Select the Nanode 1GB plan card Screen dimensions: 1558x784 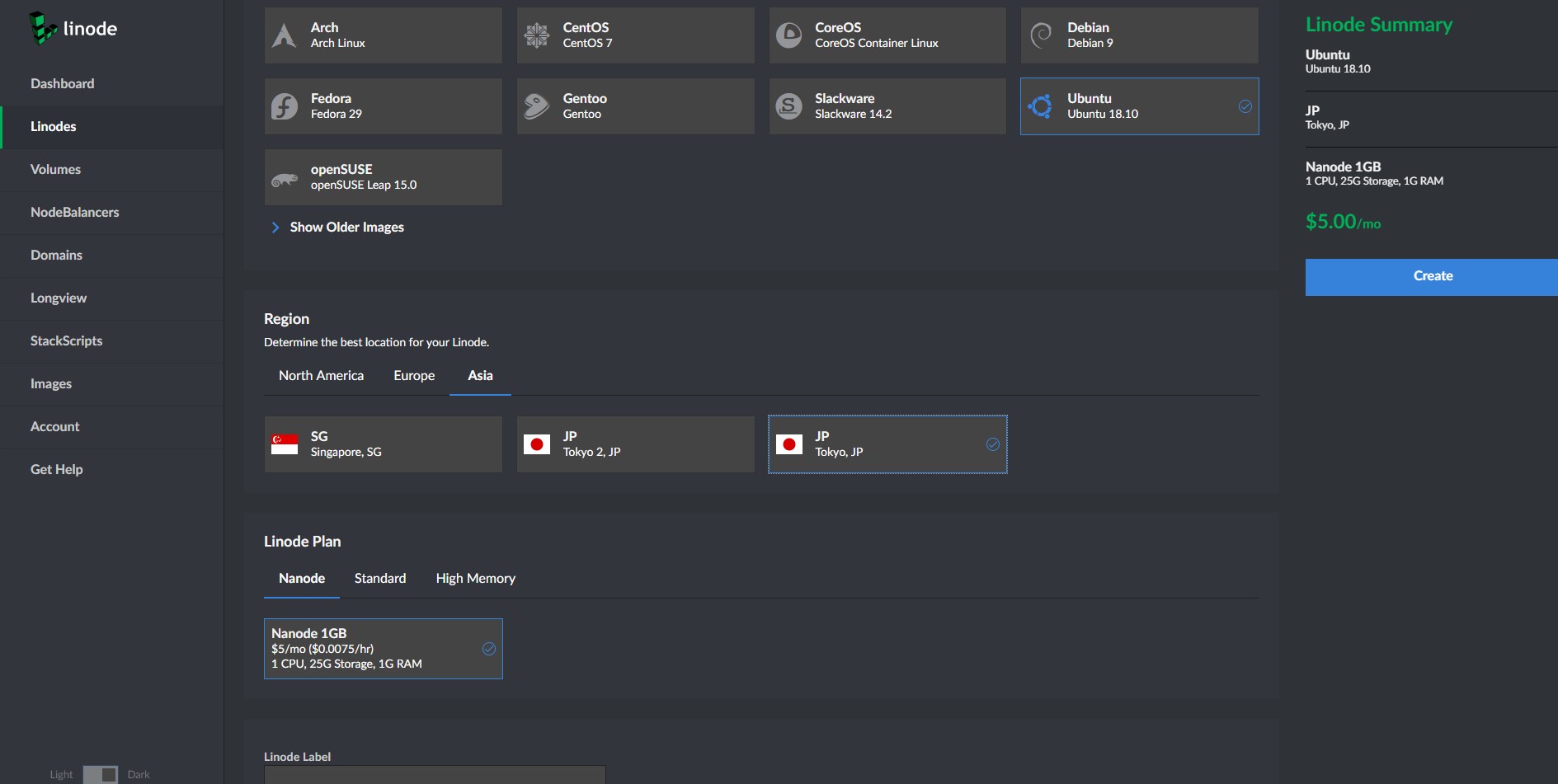point(383,649)
